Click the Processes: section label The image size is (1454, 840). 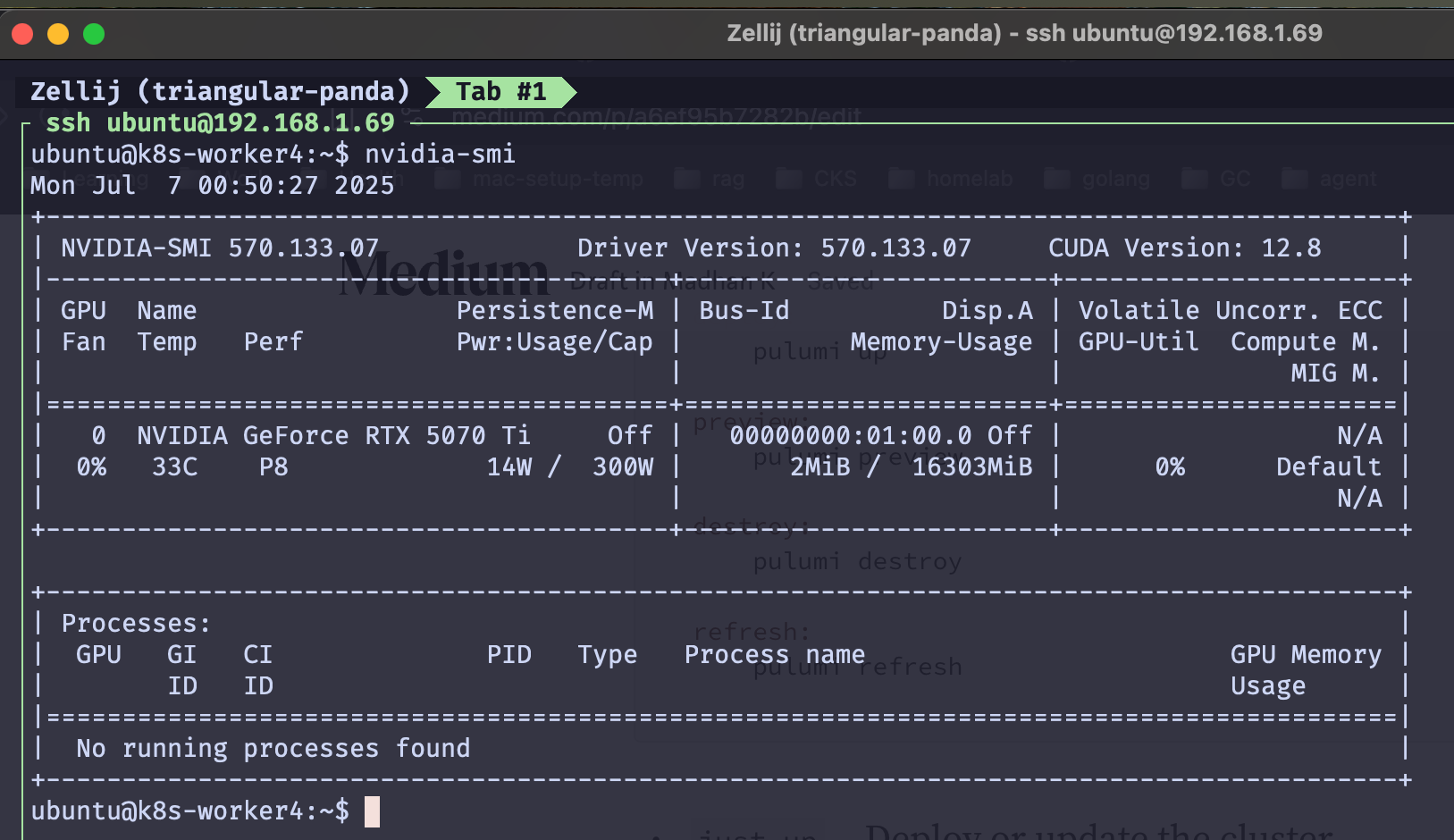coord(136,623)
